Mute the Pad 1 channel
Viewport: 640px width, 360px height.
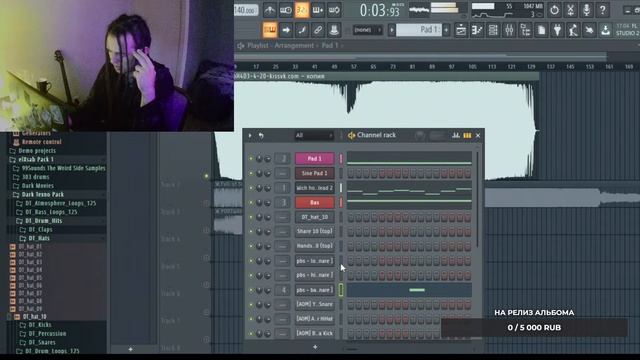(251, 159)
